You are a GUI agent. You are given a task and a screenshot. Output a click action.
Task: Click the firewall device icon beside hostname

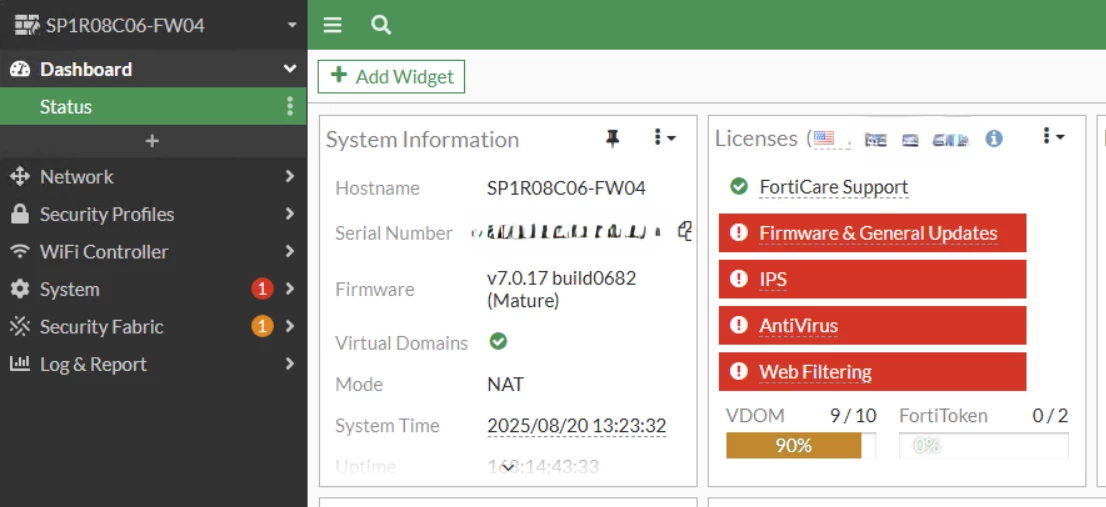point(27,25)
